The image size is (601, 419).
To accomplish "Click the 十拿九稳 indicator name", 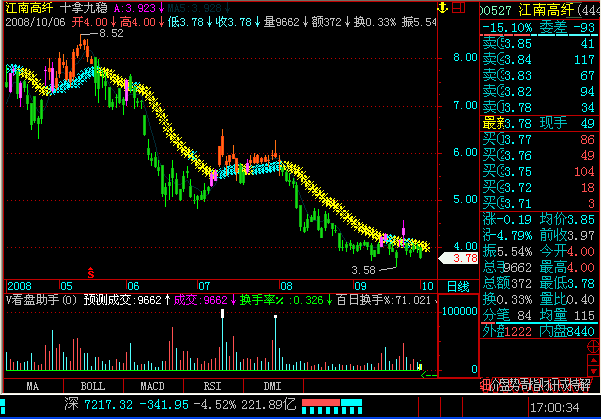I will click(84, 8).
